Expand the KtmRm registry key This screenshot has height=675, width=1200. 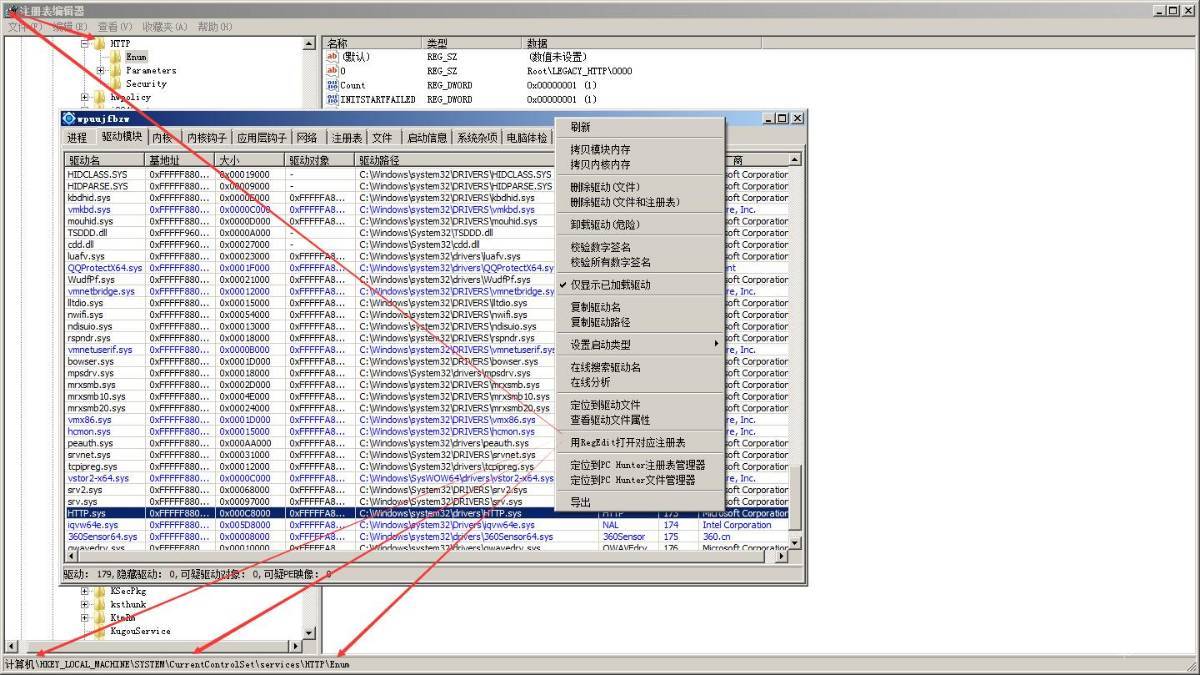pos(85,618)
